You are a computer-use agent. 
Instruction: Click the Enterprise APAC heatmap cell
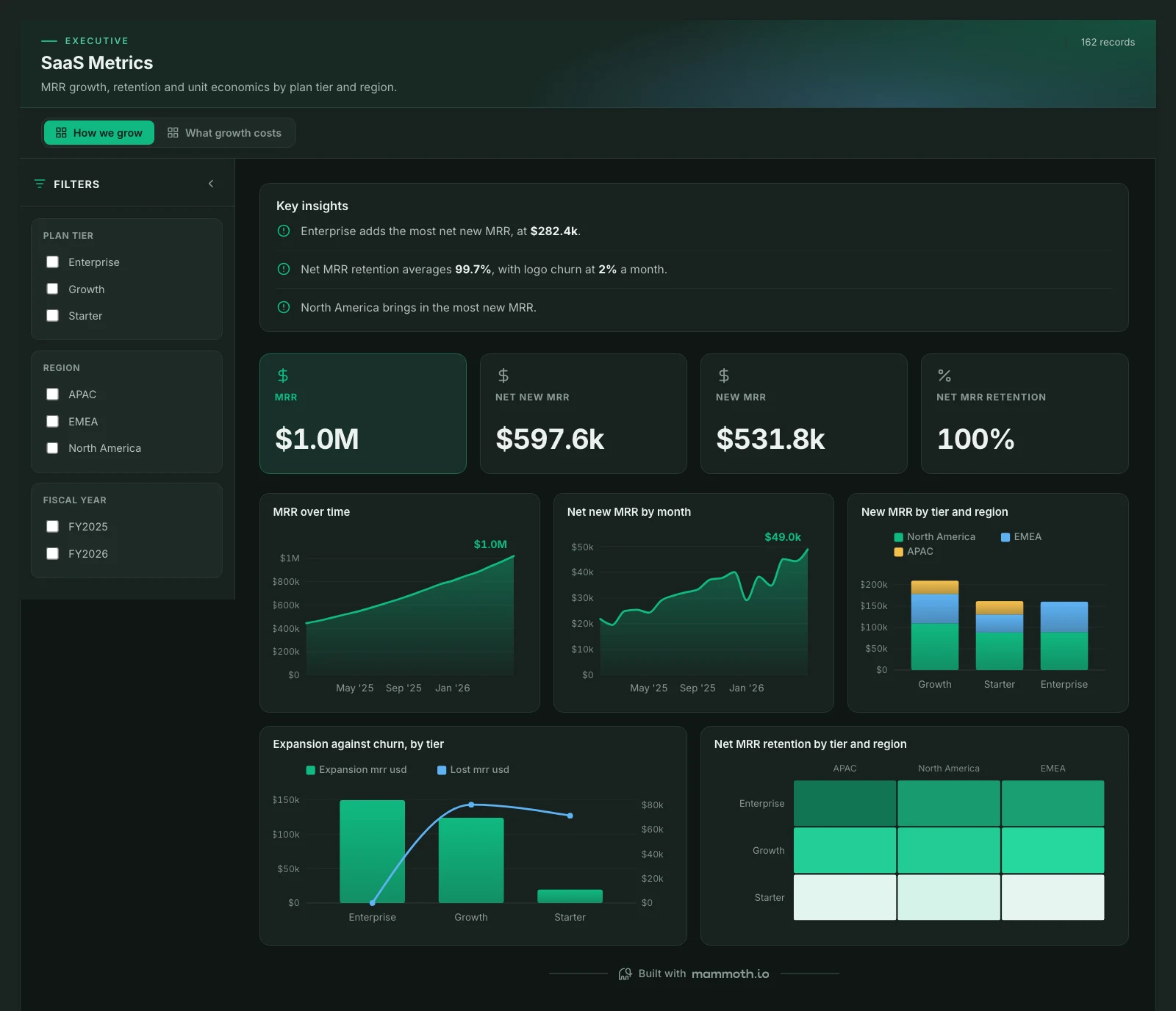point(845,803)
